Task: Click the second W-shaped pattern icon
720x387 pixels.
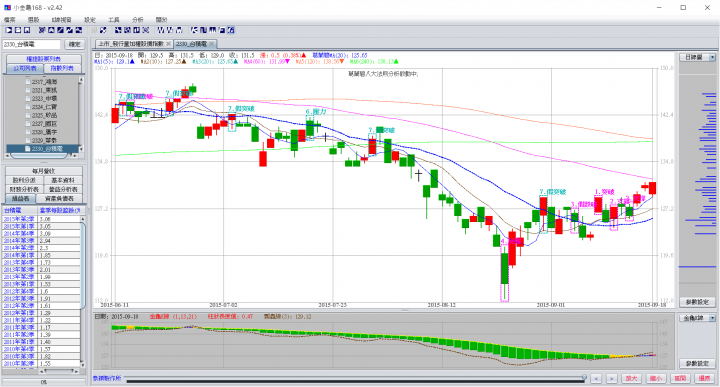Action: 170,30
